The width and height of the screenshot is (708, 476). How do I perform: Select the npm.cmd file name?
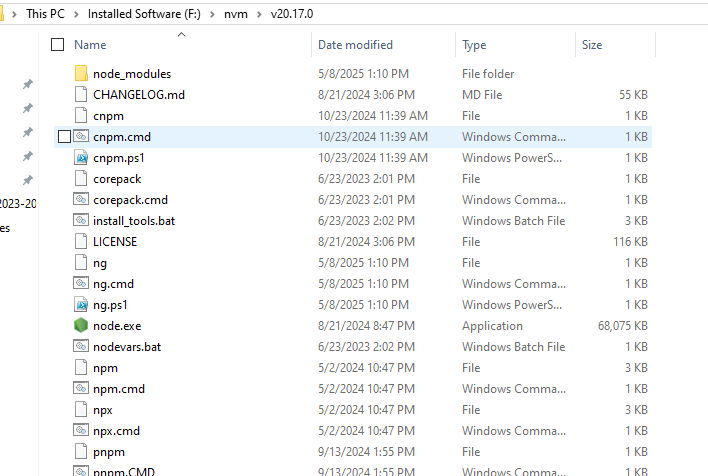click(x=119, y=389)
